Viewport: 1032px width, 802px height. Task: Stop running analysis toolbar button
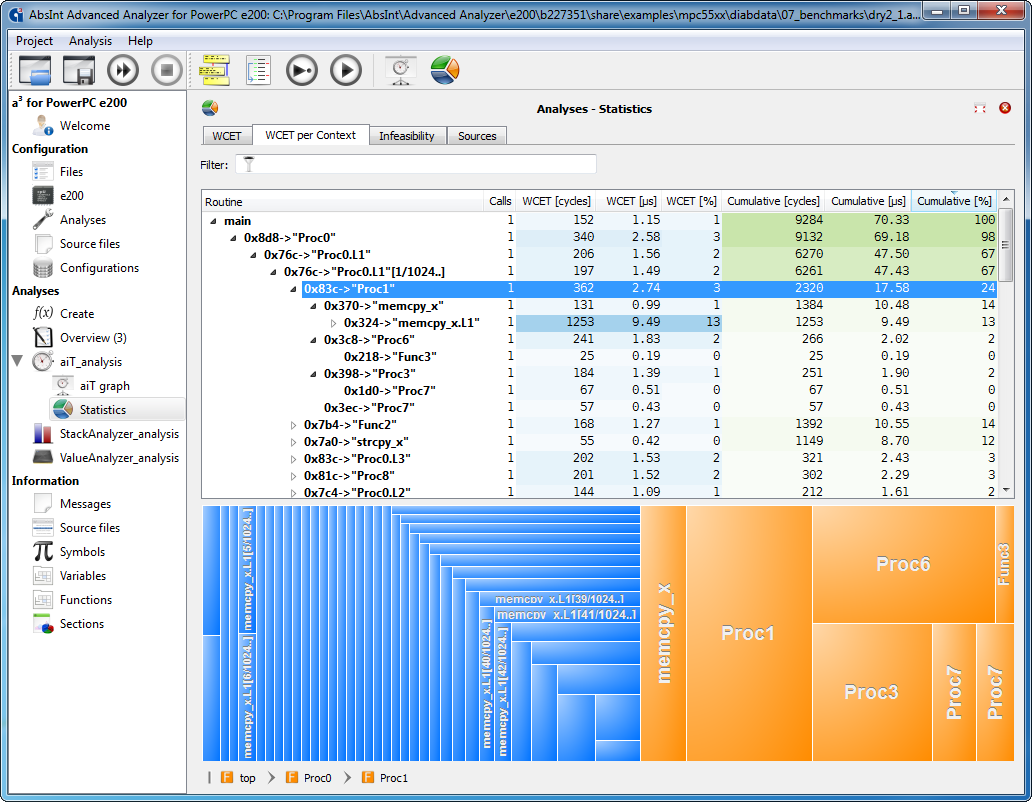pyautogui.click(x=167, y=70)
